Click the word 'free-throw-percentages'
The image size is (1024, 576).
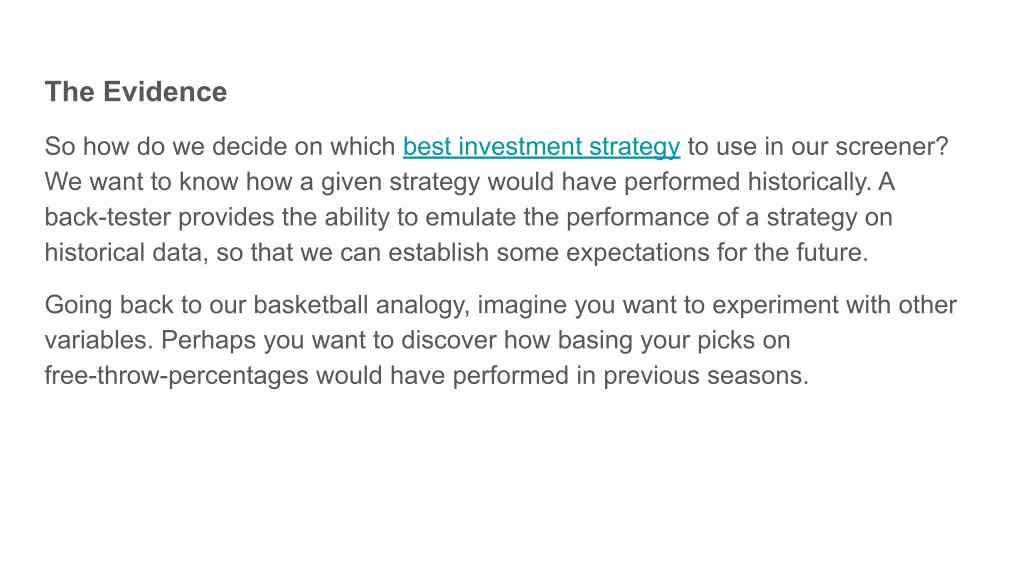[176, 376]
